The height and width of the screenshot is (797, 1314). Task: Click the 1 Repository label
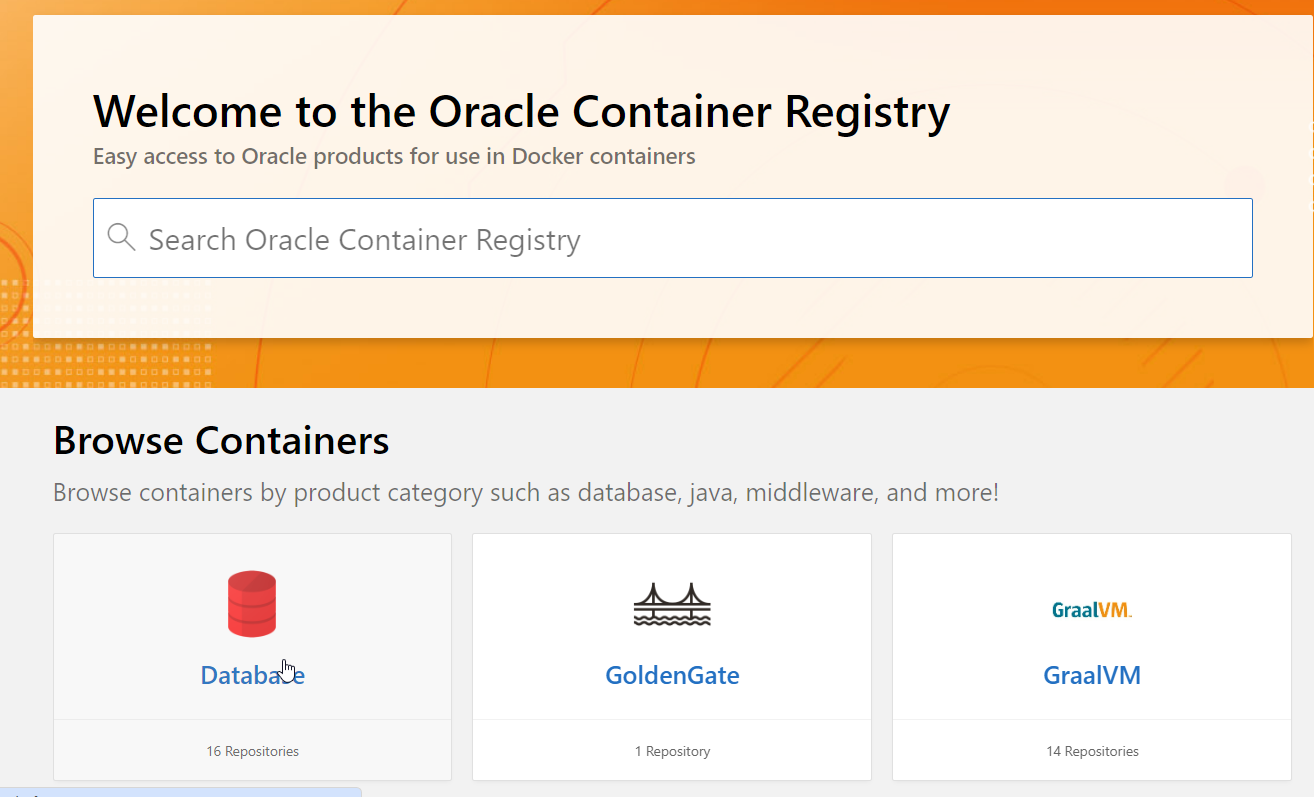(672, 751)
